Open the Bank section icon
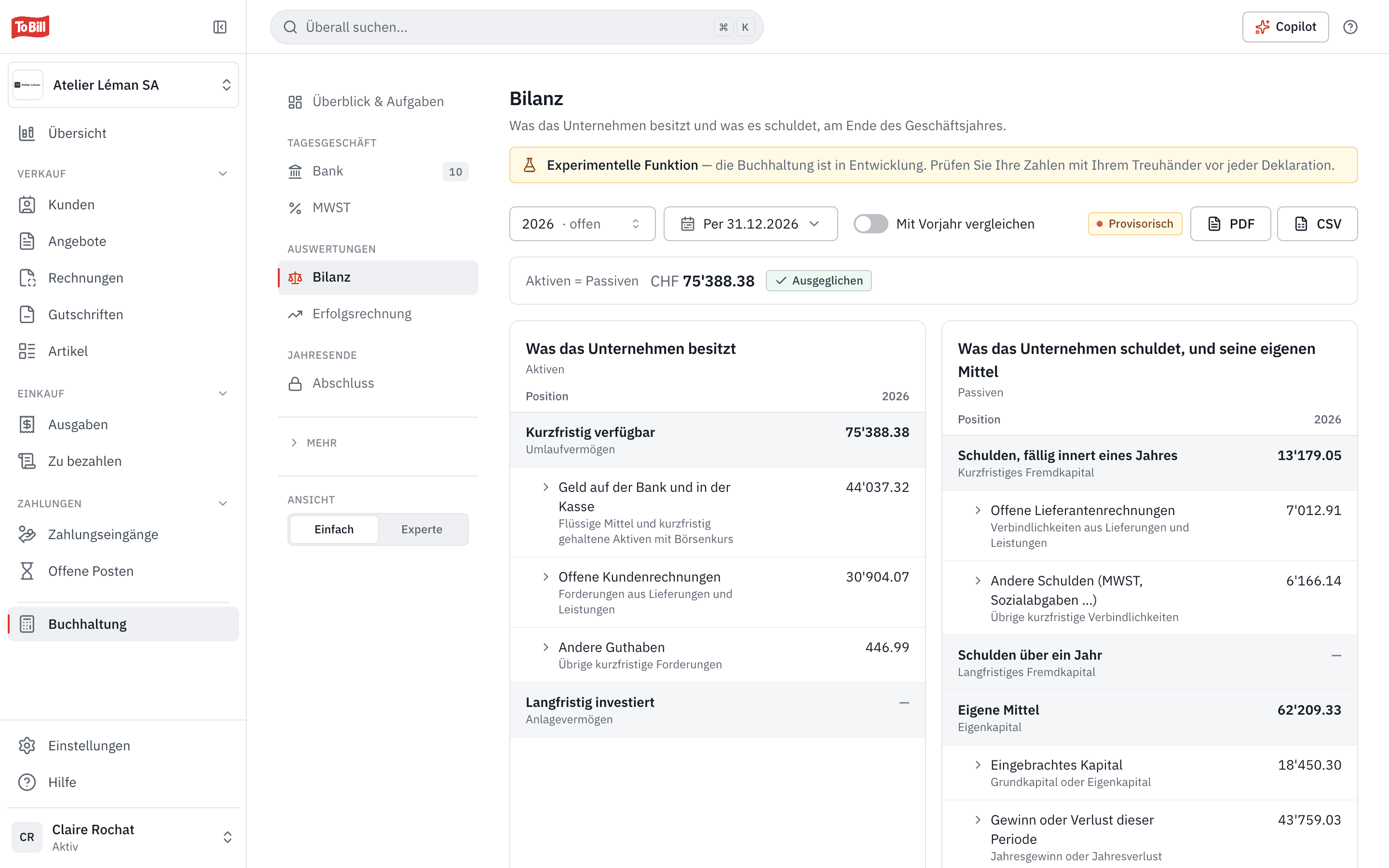1389x868 pixels. tap(295, 171)
